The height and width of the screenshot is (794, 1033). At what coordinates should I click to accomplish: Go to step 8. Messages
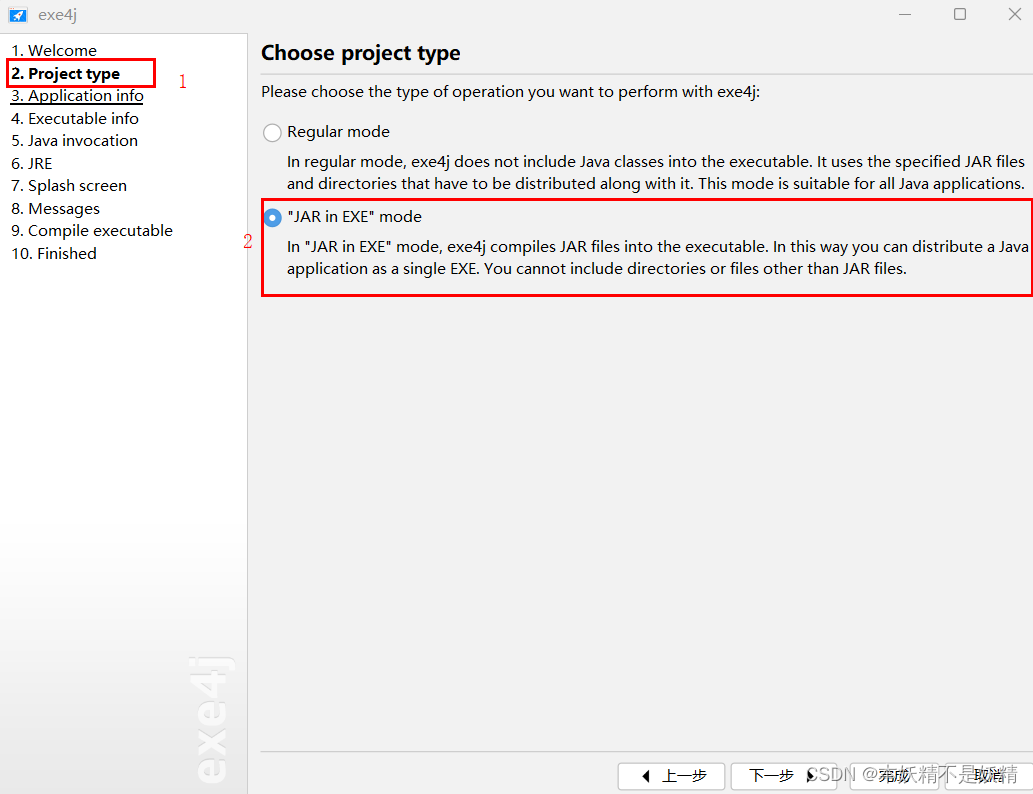(x=56, y=209)
